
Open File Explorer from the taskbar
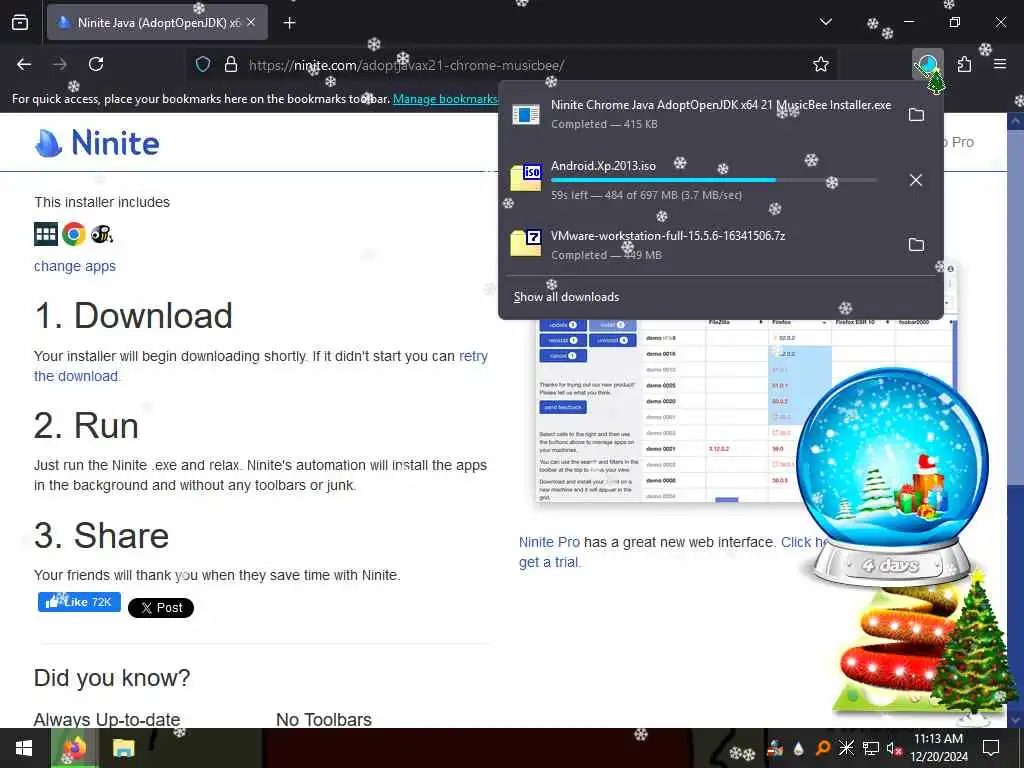click(x=123, y=748)
